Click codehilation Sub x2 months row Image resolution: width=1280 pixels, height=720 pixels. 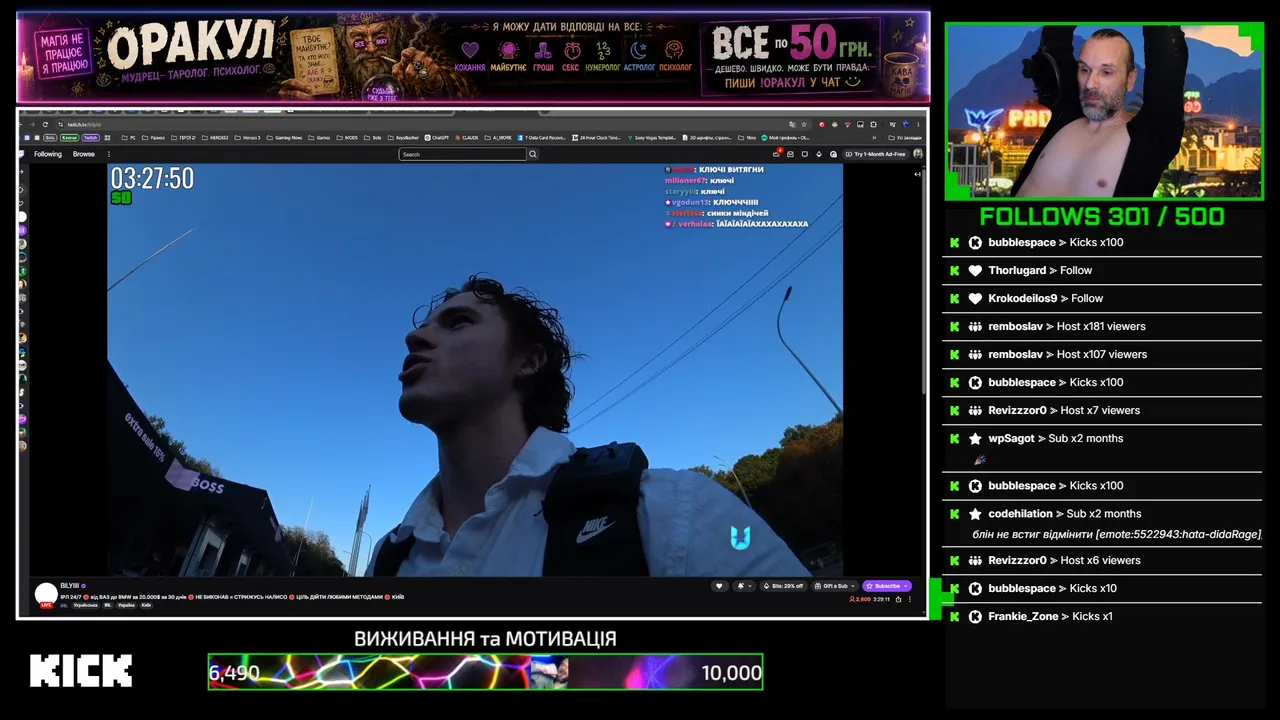pos(1102,523)
